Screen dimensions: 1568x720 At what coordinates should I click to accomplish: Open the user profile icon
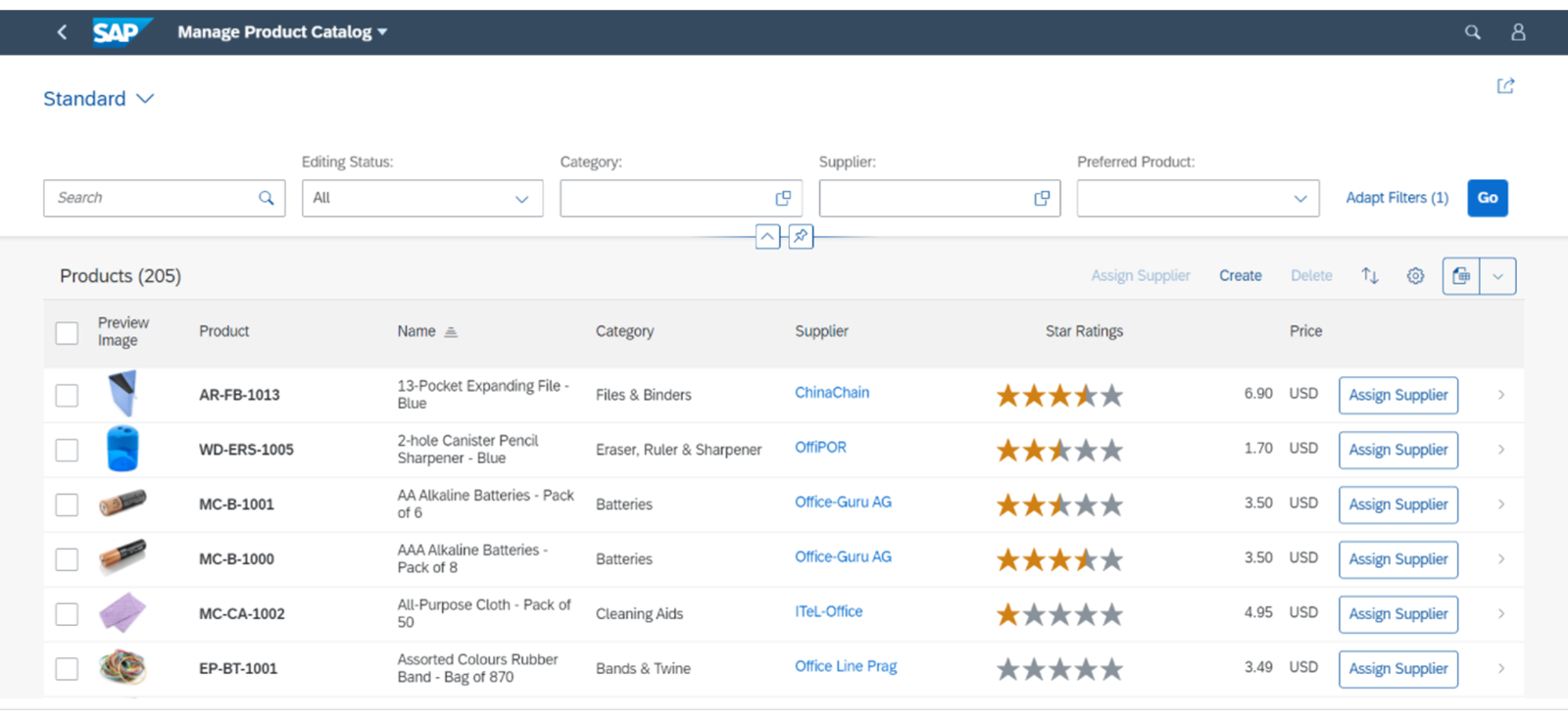pyautogui.click(x=1518, y=32)
